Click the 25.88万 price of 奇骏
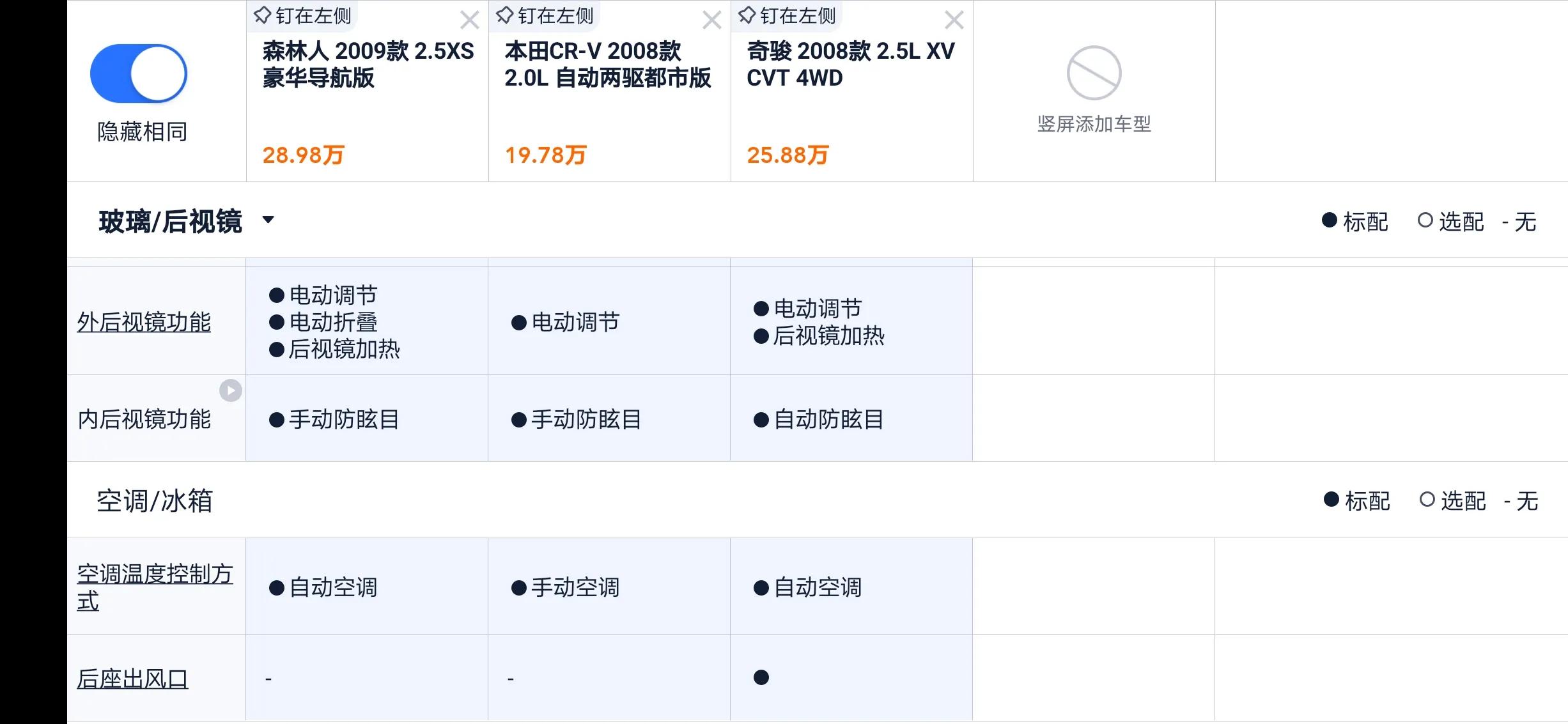The image size is (1568, 724). coord(788,153)
